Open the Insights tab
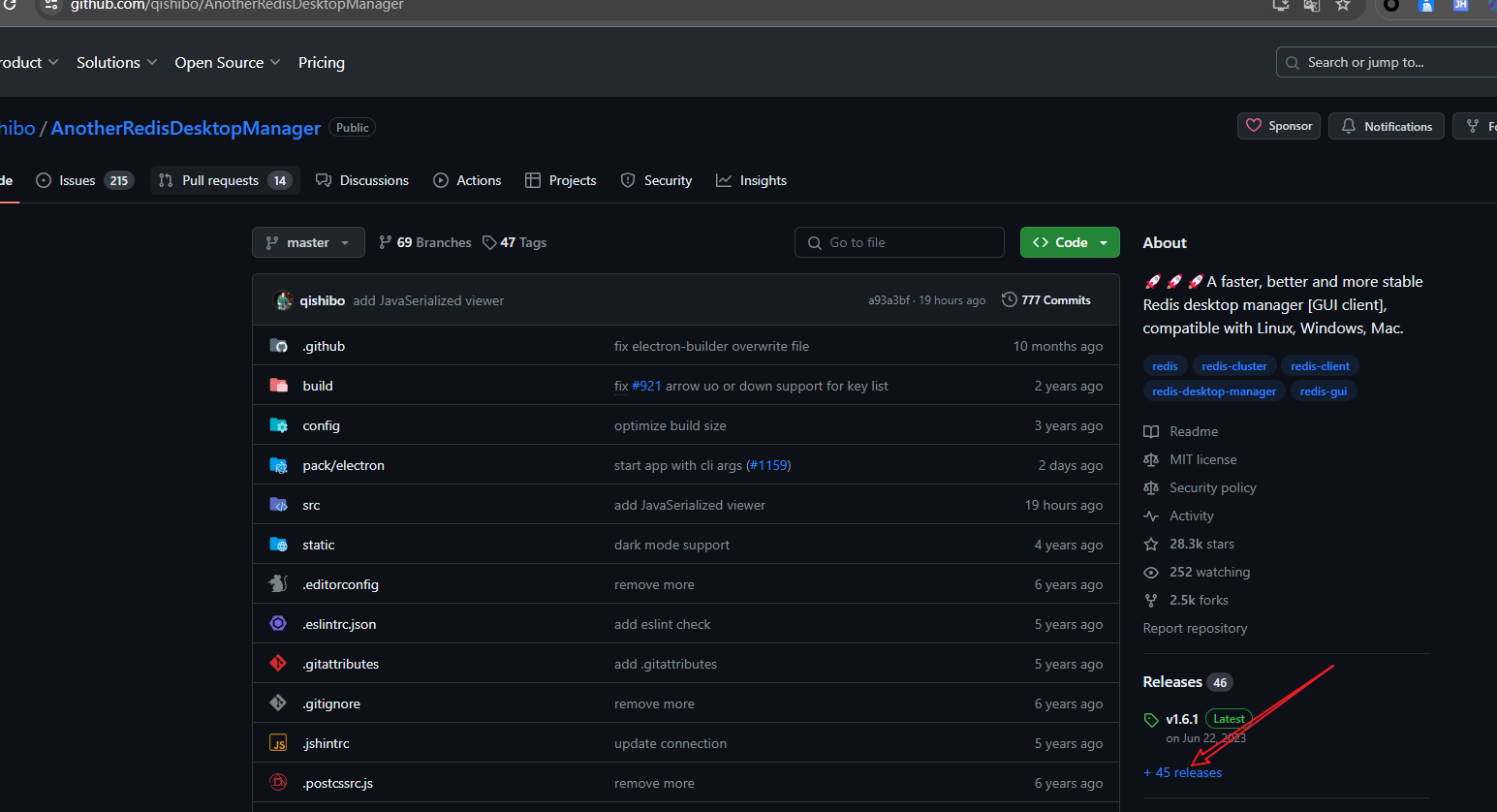Screen dimensions: 1497x812 click(751, 180)
